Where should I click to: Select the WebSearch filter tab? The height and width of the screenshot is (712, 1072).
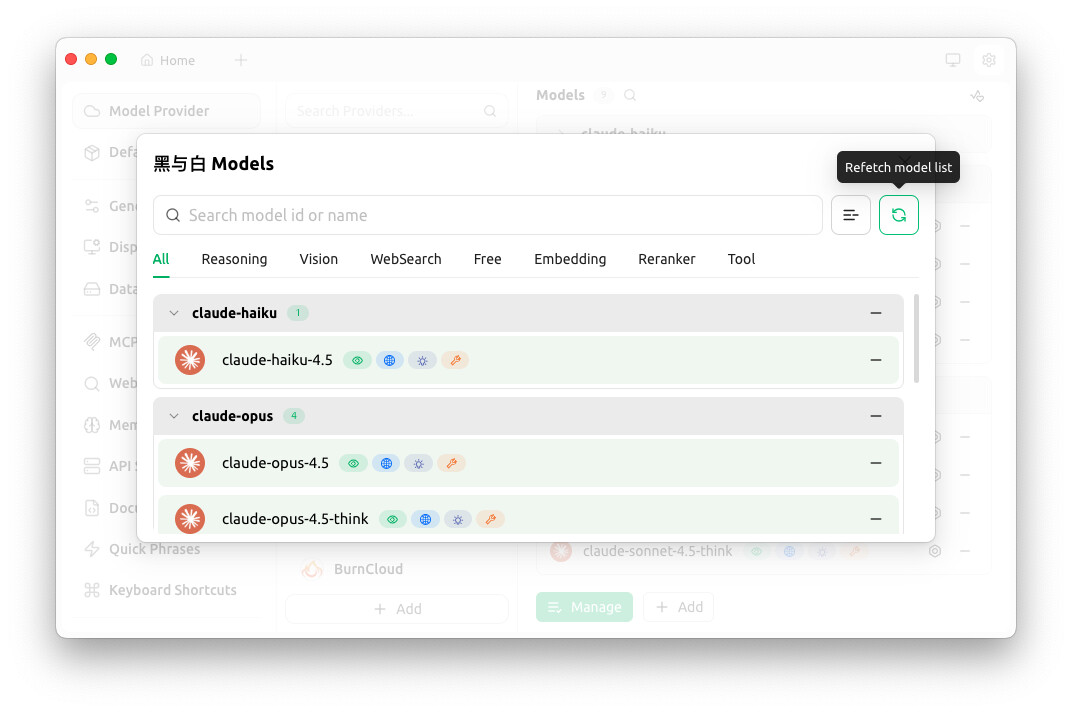tap(406, 259)
